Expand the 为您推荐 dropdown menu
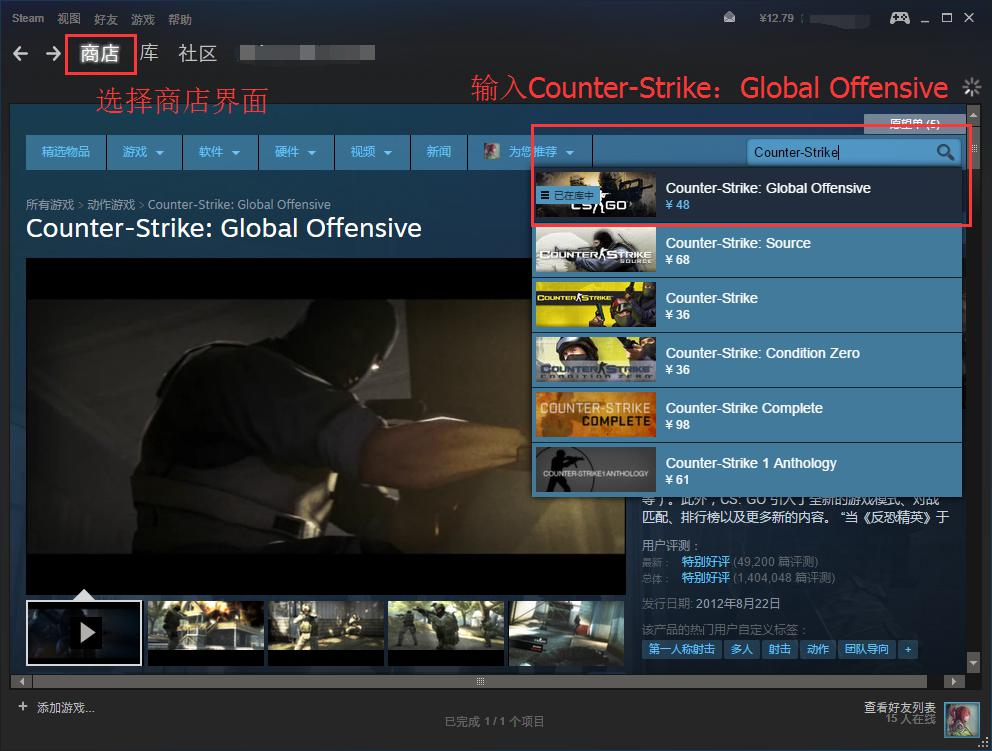This screenshot has height=751, width=992. tap(530, 152)
